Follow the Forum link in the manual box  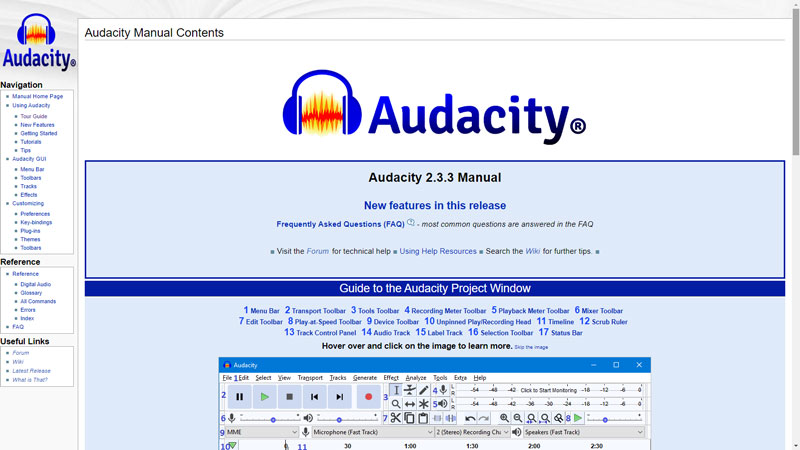pyautogui.click(x=317, y=252)
